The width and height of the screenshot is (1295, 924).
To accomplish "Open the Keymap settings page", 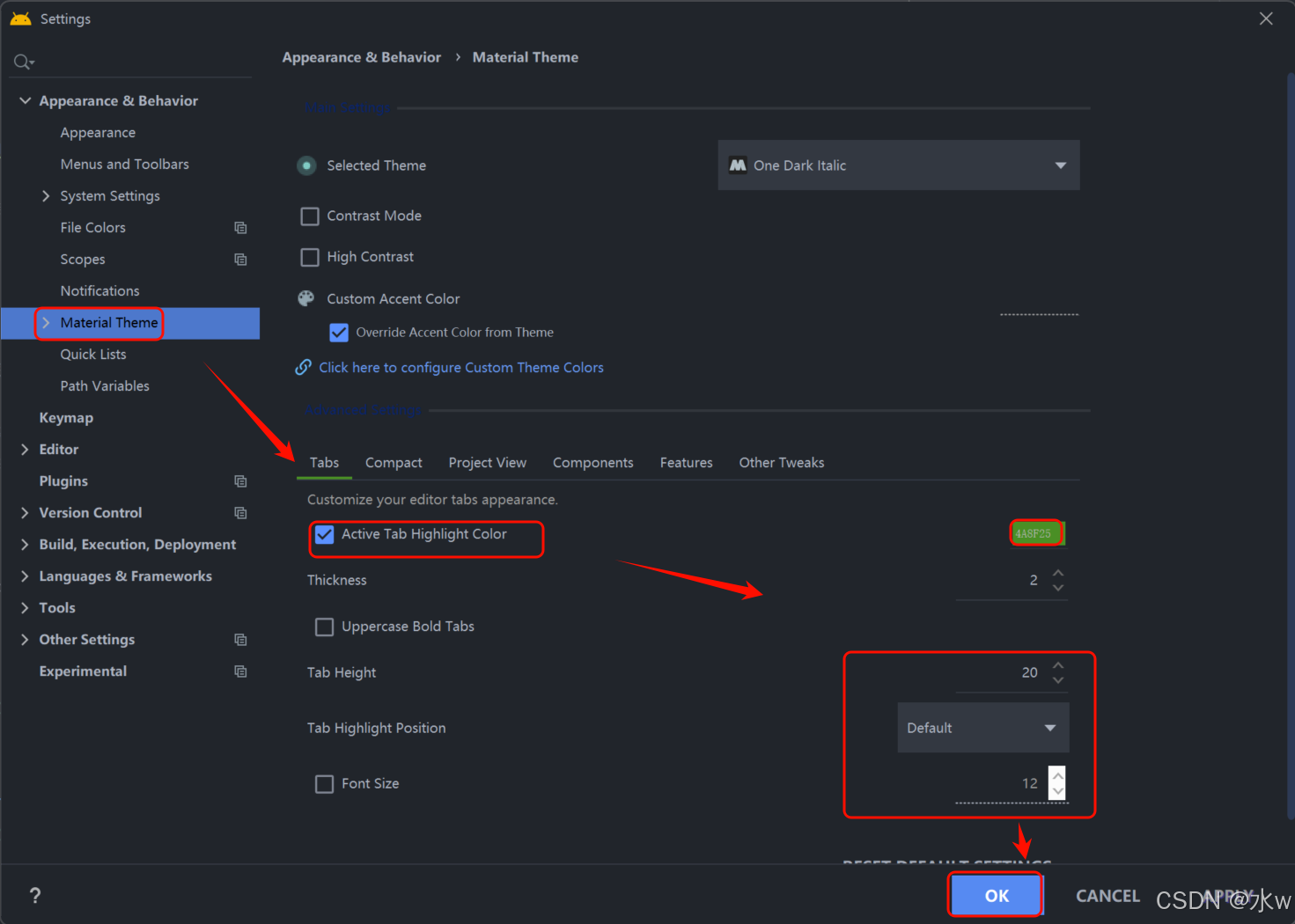I will tap(66, 418).
